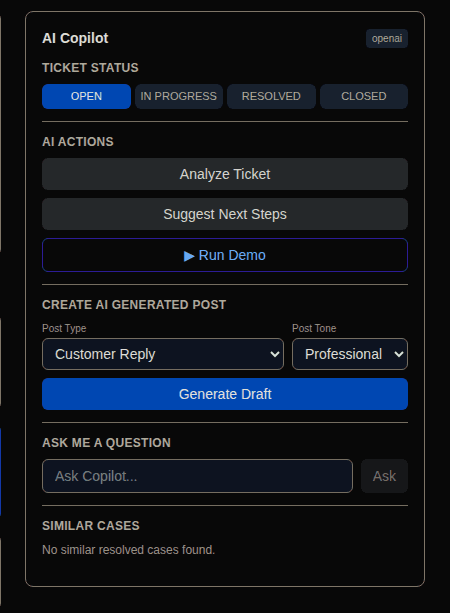Click the AI Copilot panel title
This screenshot has width=450, height=613.
click(75, 38)
